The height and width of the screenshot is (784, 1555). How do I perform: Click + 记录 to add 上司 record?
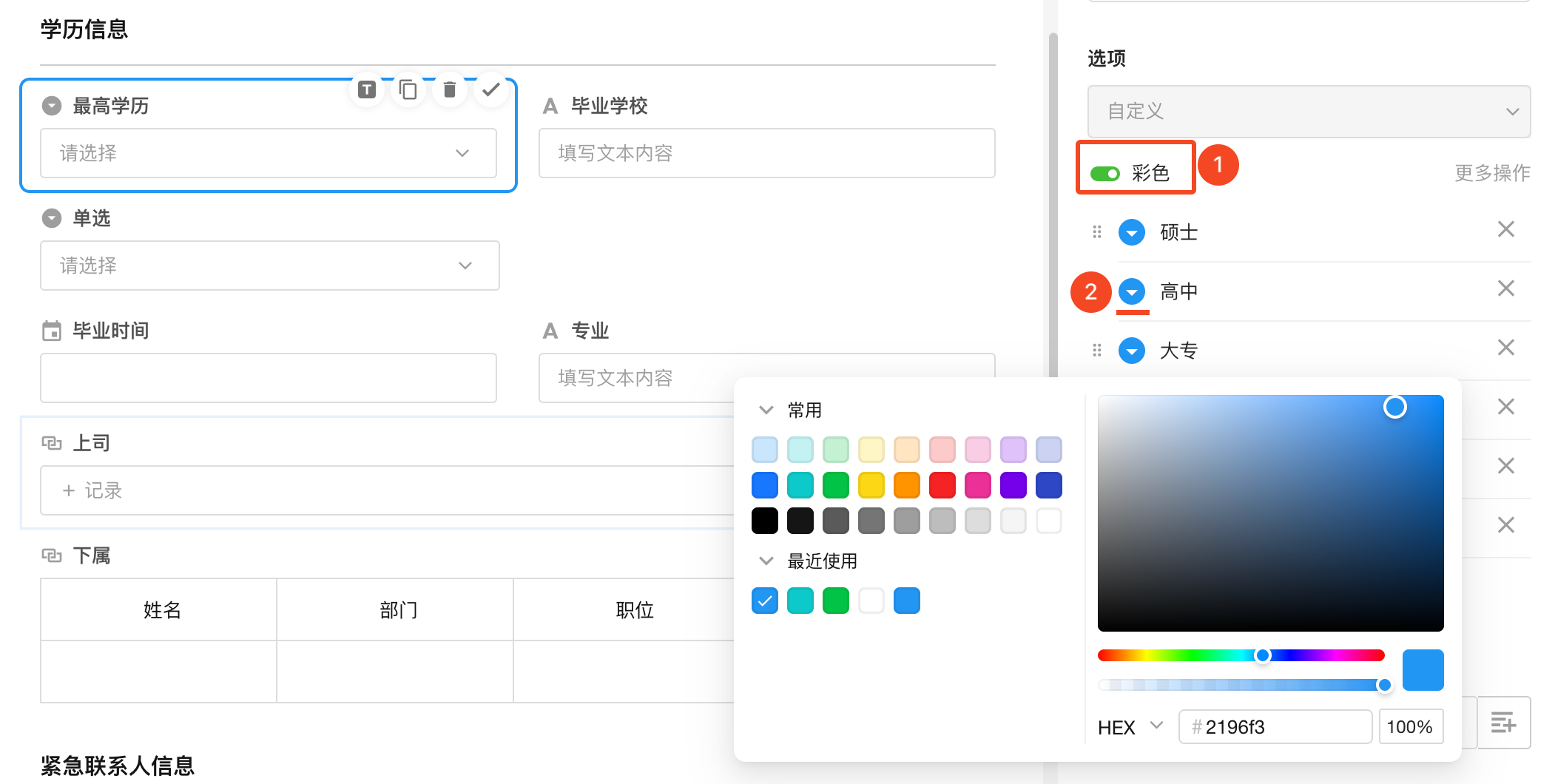pyautogui.click(x=92, y=490)
